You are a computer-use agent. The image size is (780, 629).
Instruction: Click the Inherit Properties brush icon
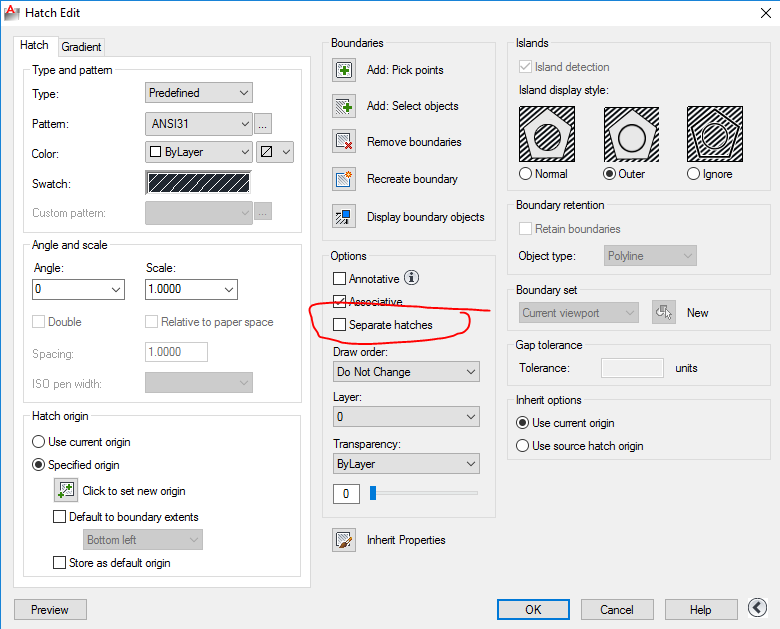coord(344,540)
